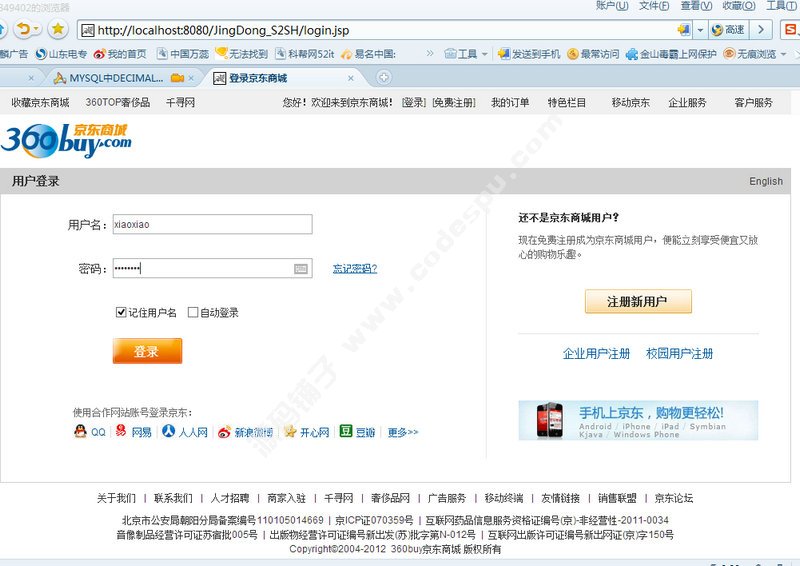
Task: Click 京东论坛 footer link
Action: coord(673,498)
